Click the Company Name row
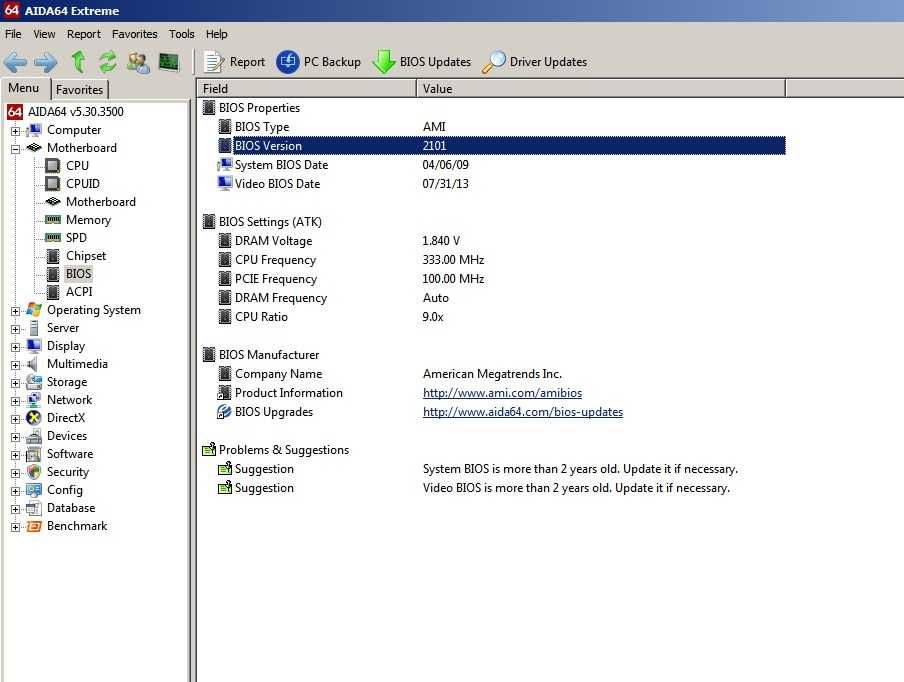The width and height of the screenshot is (904, 682). point(501,374)
